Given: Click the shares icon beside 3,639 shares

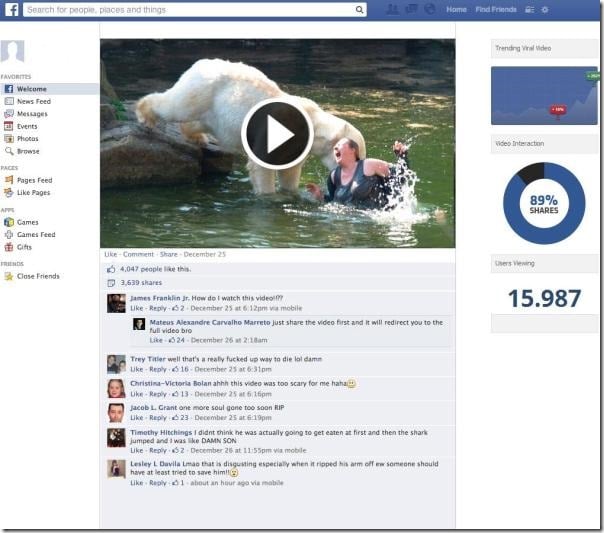Looking at the screenshot, I should [111, 283].
